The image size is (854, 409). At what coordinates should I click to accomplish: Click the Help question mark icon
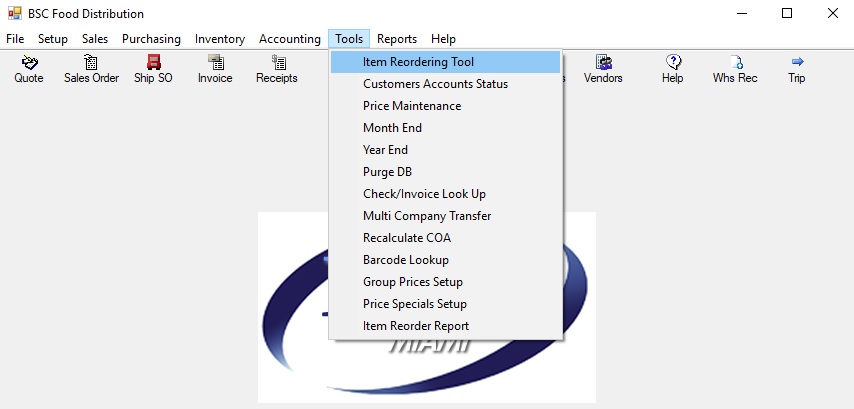[673, 69]
